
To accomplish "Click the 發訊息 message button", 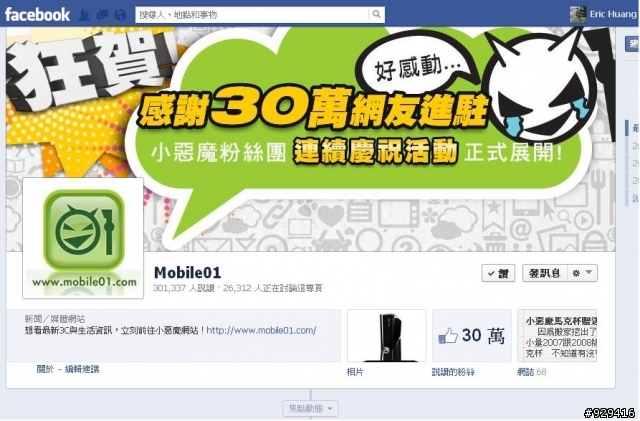I will pyautogui.click(x=545, y=273).
